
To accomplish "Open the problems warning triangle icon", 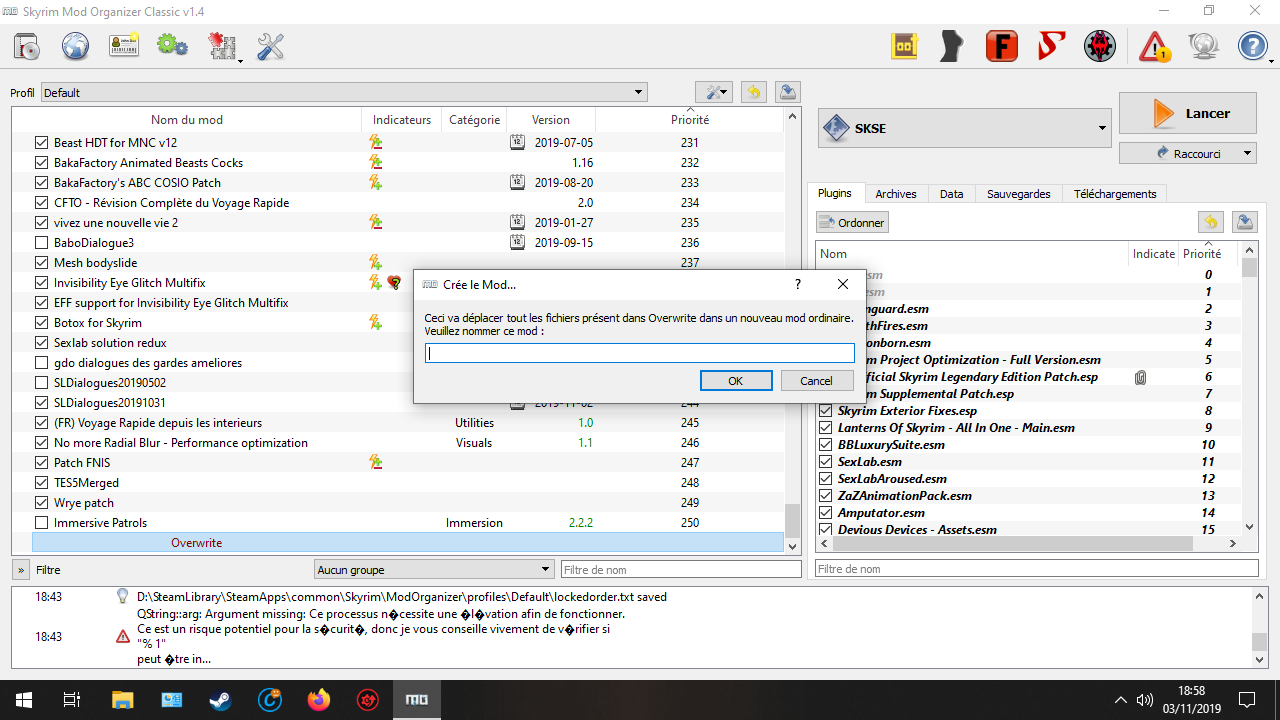I will [1155, 46].
